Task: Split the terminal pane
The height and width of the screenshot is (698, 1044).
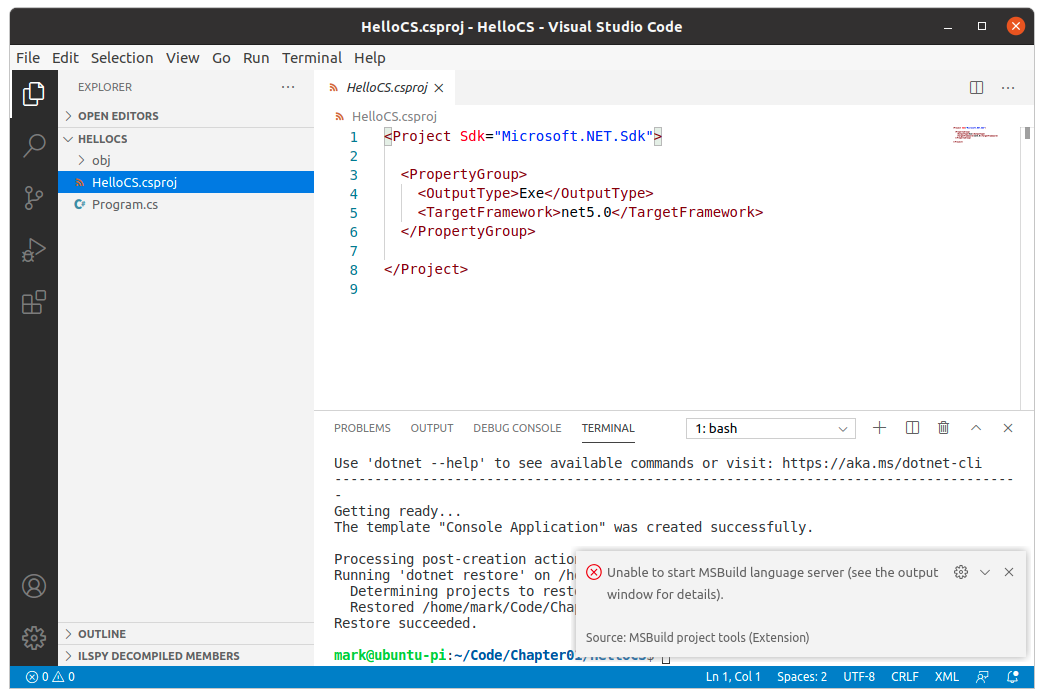Action: (x=912, y=428)
